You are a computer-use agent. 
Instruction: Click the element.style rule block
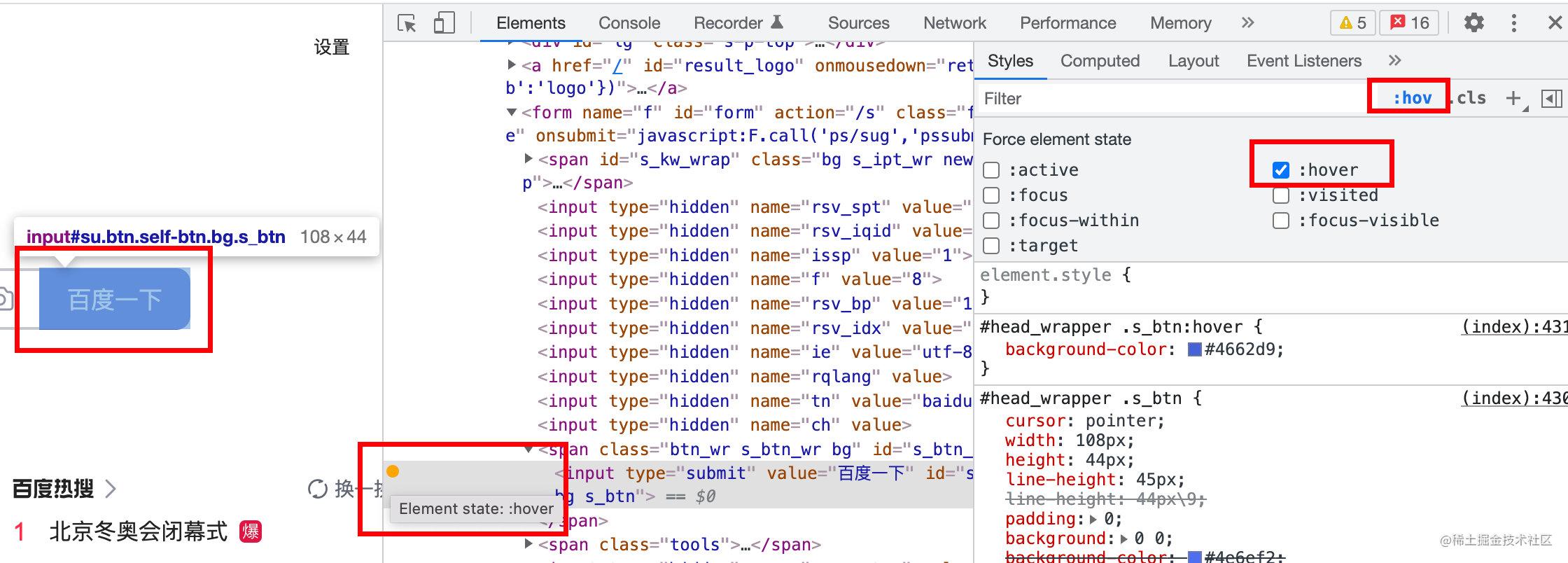click(1270, 286)
